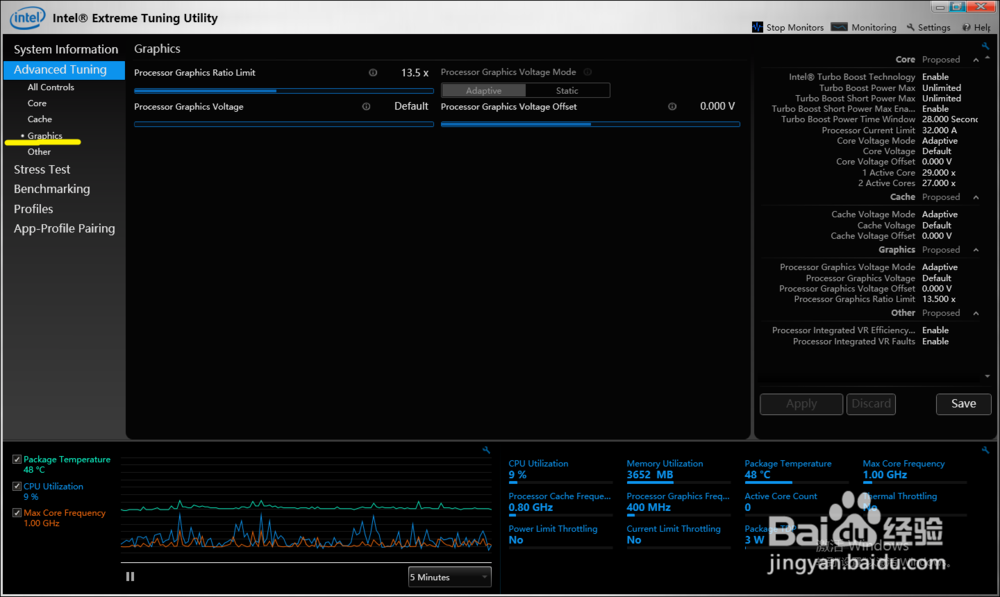1000x597 pixels.
Task: Adjust Processor Graphics Ratio Limit slider
Action: [284, 91]
